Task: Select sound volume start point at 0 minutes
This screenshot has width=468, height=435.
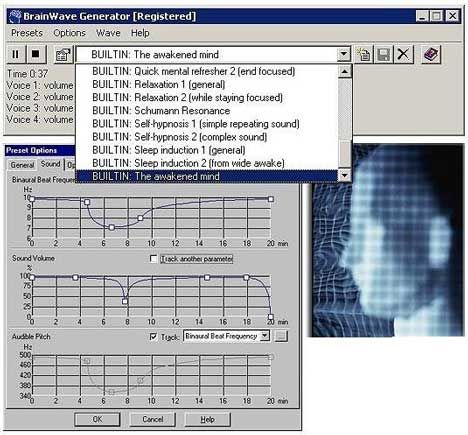Action: tap(32, 277)
